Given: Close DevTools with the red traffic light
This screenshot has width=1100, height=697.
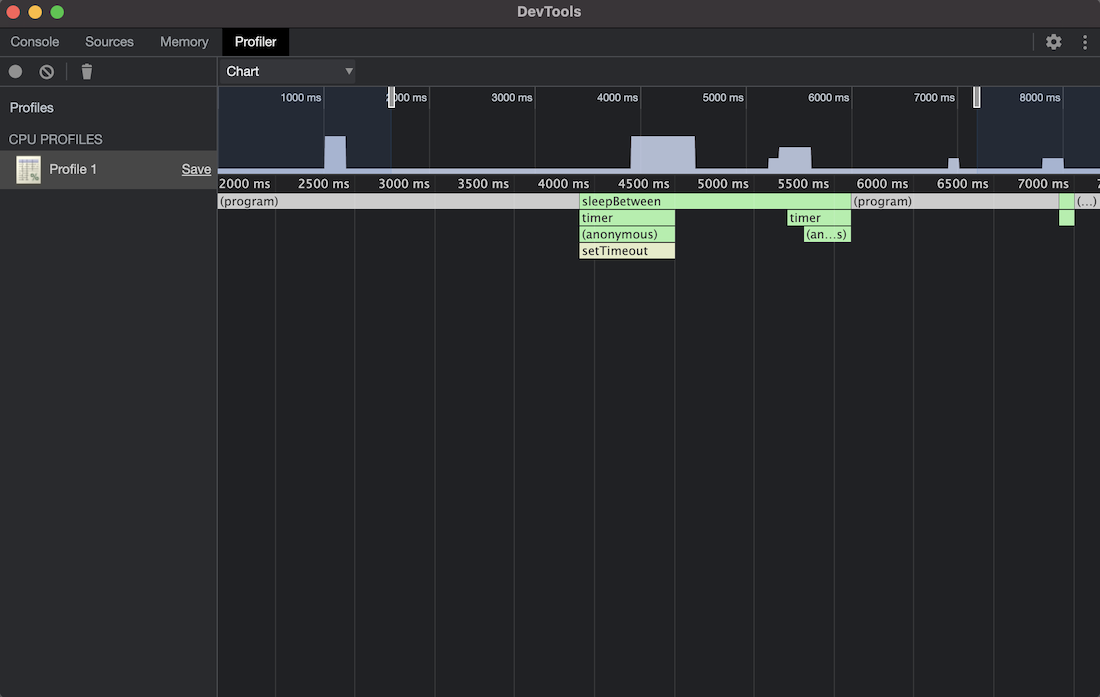Looking at the screenshot, I should [x=12, y=13].
